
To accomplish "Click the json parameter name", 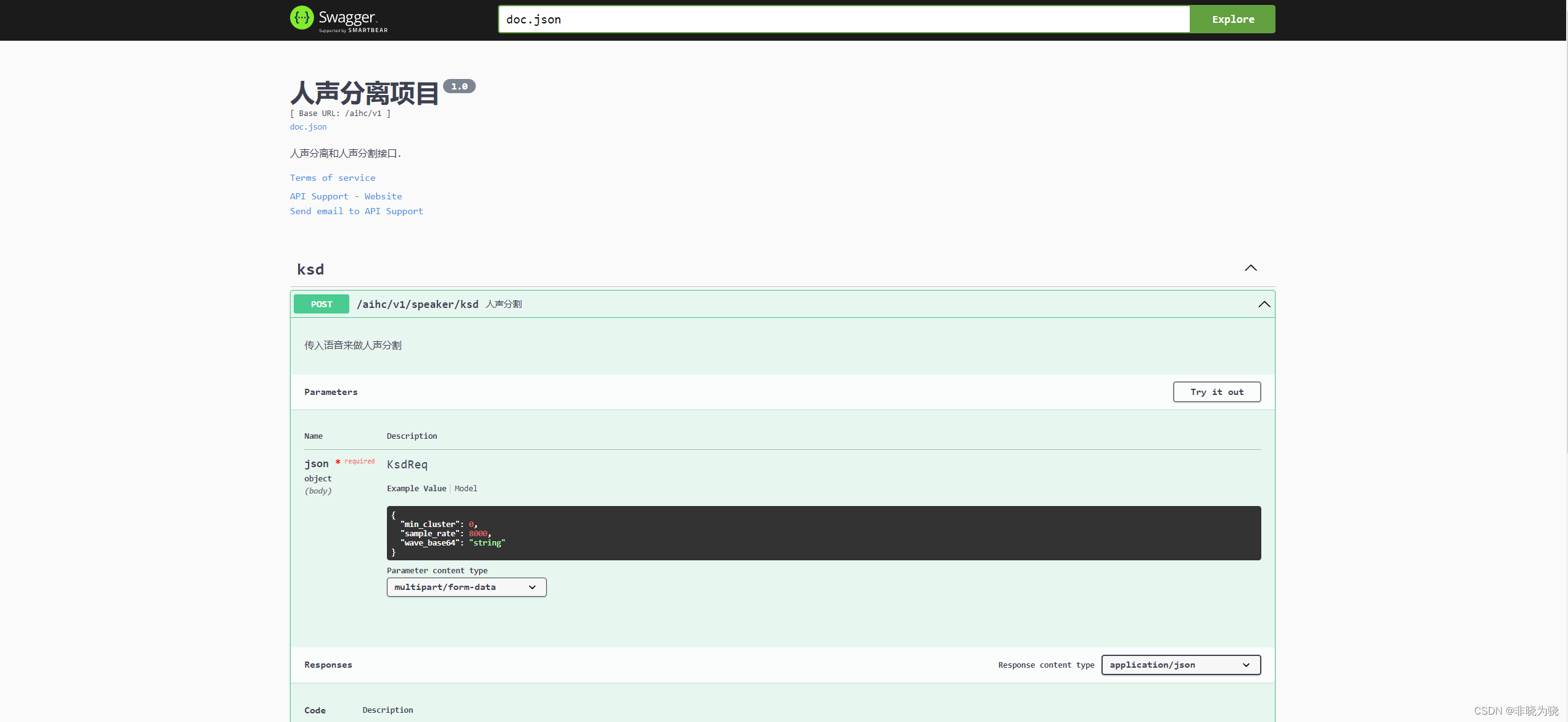I will 317,463.
